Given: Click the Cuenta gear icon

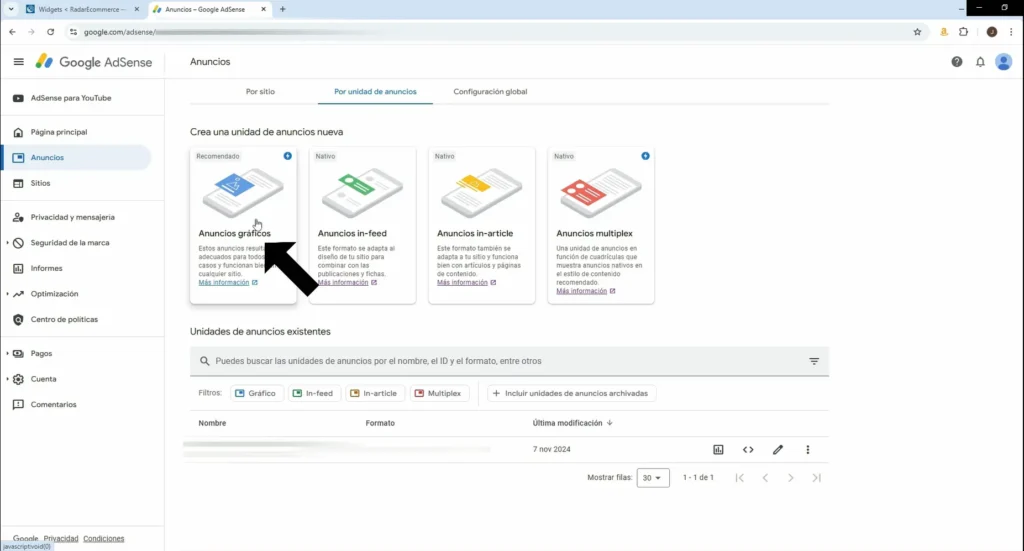Looking at the screenshot, I should pos(18,379).
